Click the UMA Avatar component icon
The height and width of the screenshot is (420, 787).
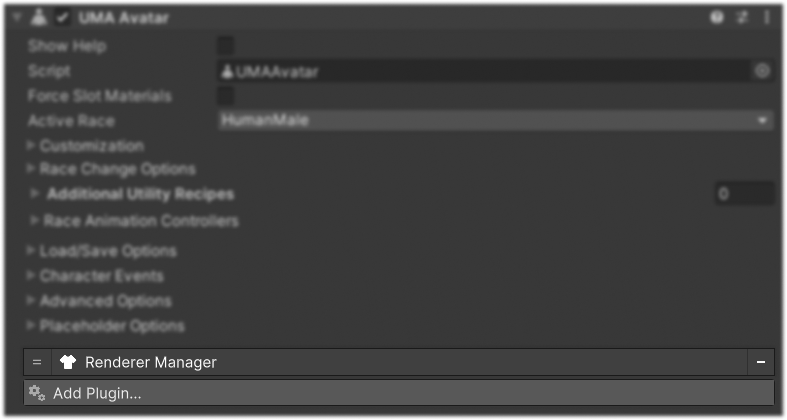click(x=39, y=18)
